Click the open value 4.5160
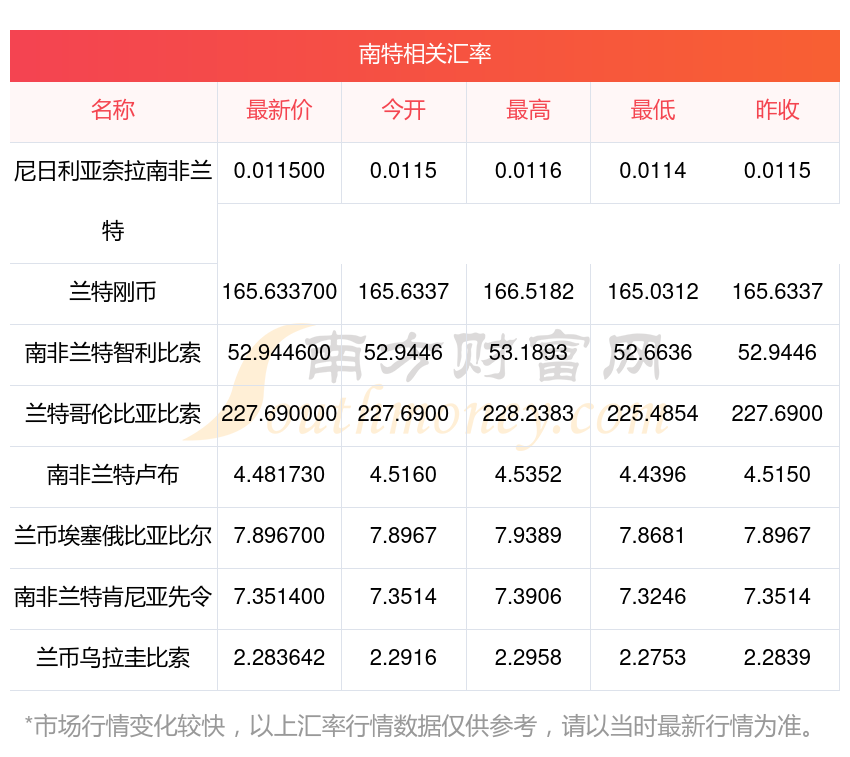 click(x=403, y=475)
